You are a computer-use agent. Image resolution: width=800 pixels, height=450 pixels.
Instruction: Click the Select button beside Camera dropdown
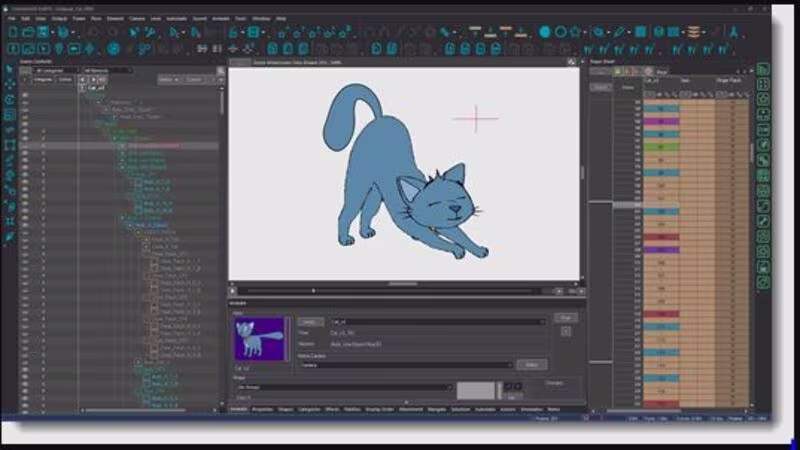pos(532,365)
